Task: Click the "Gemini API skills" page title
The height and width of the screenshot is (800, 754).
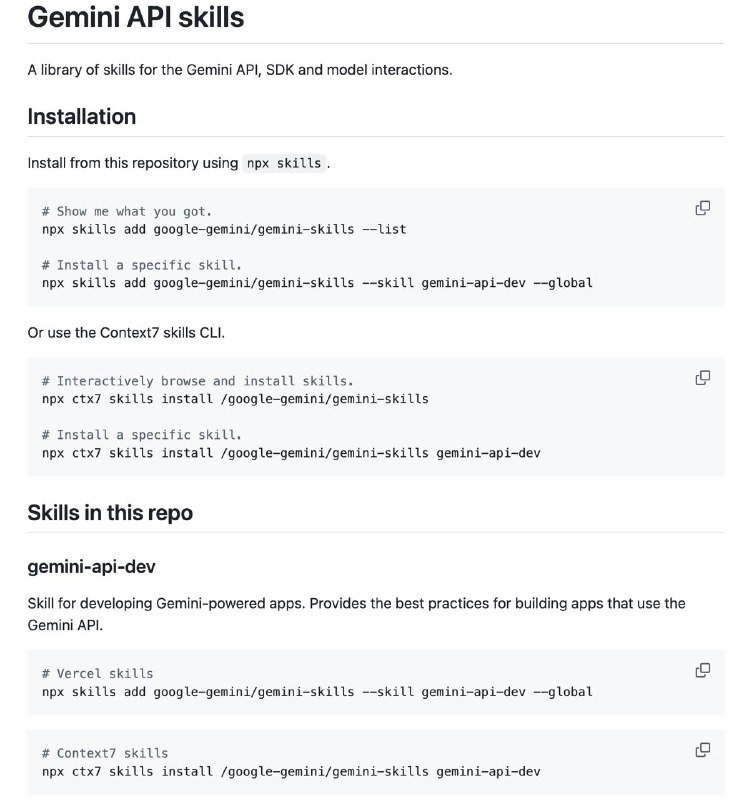Action: click(135, 17)
